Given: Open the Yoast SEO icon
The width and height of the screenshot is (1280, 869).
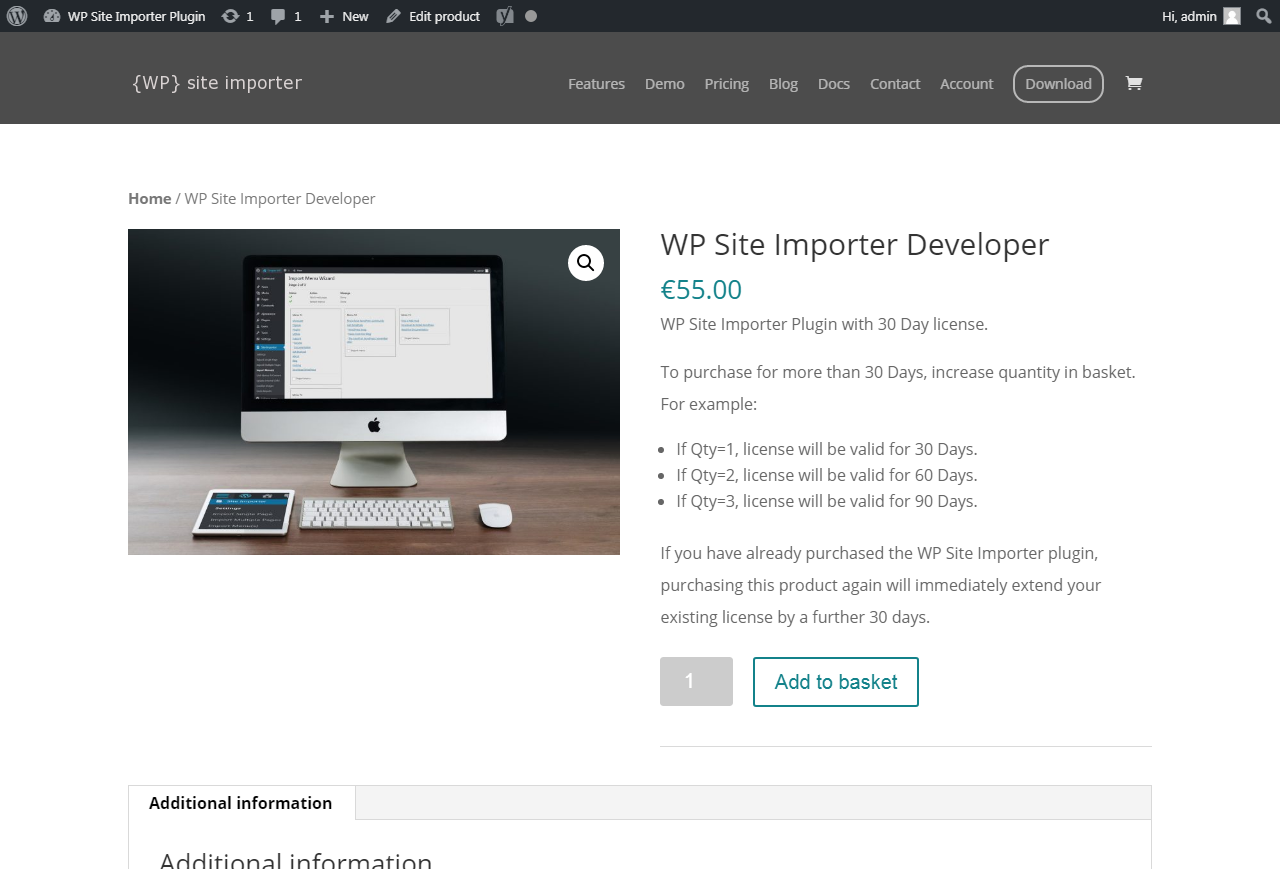Looking at the screenshot, I should coord(505,16).
